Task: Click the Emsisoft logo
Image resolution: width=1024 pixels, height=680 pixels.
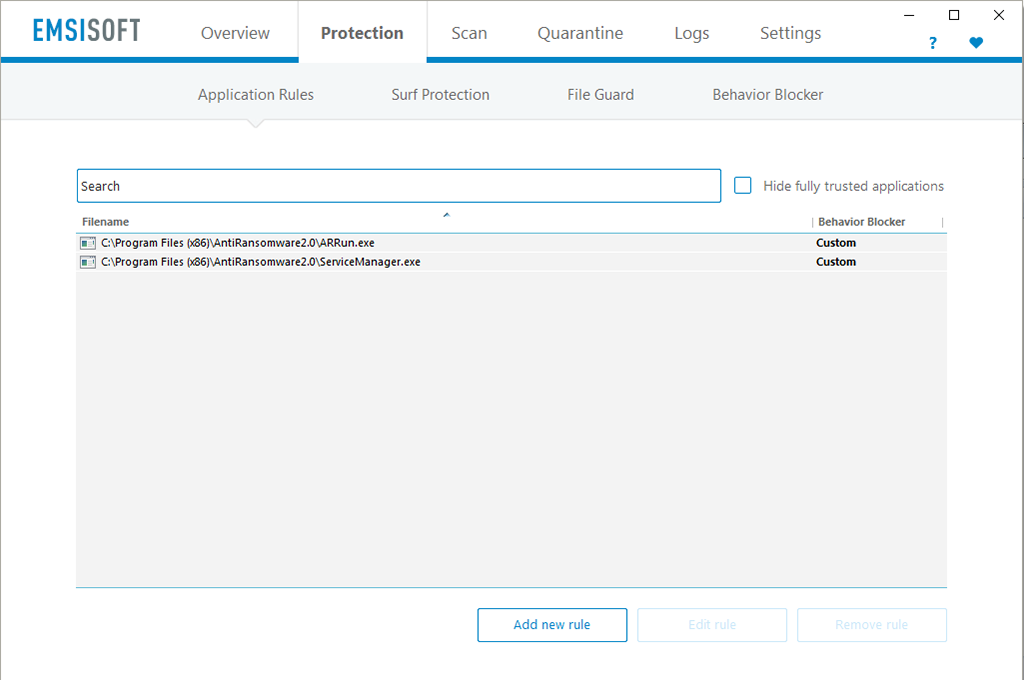Action: coord(86,30)
